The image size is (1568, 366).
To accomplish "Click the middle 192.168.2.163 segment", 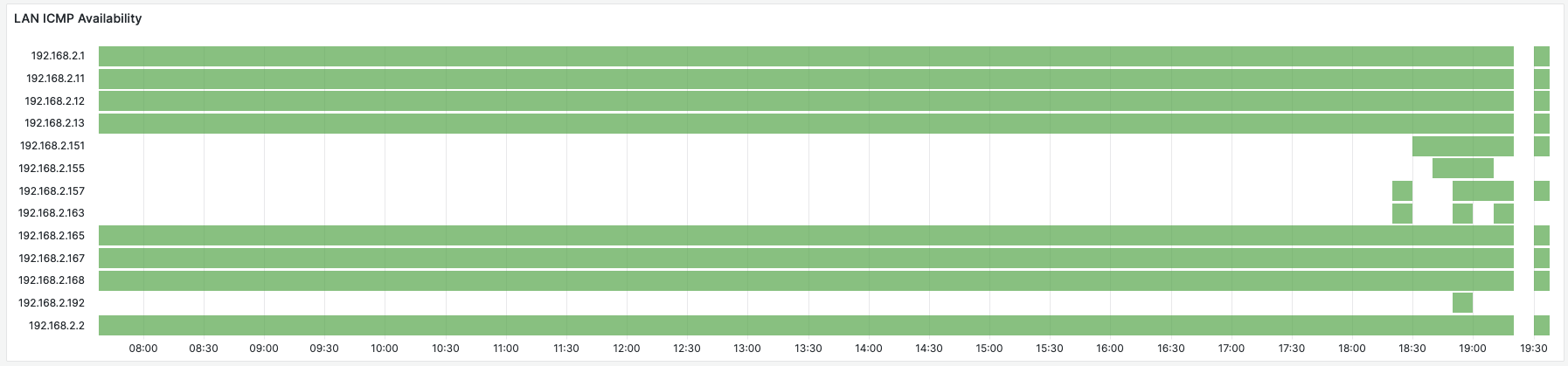I will coord(1462,213).
